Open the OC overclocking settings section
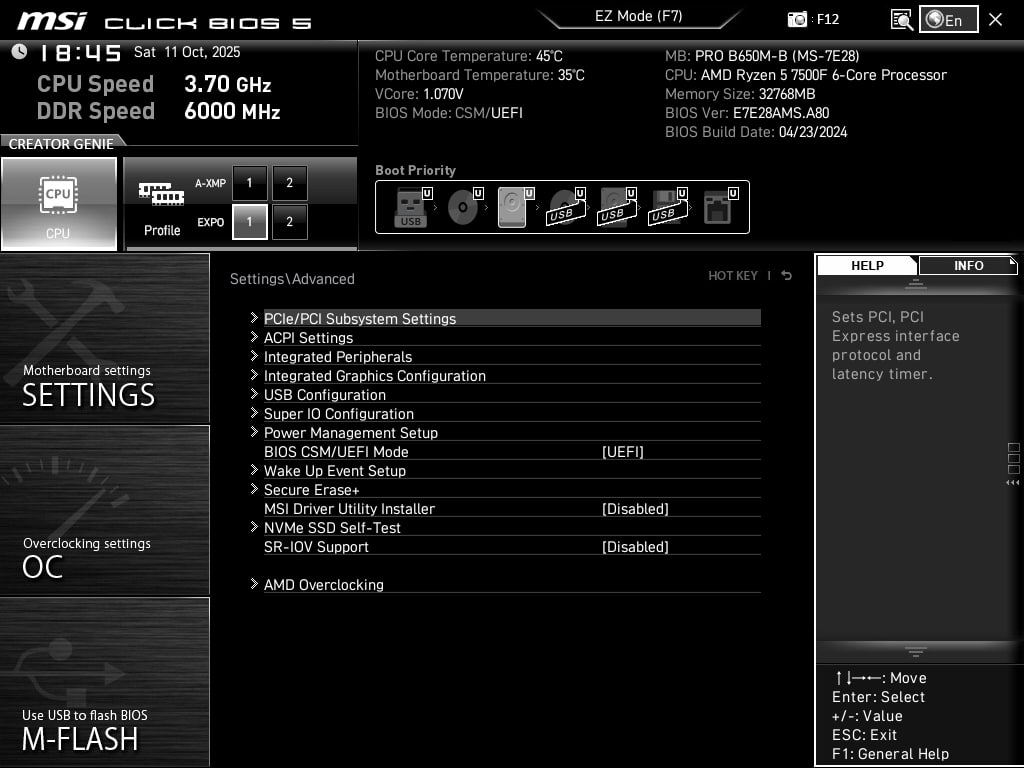 (104, 511)
